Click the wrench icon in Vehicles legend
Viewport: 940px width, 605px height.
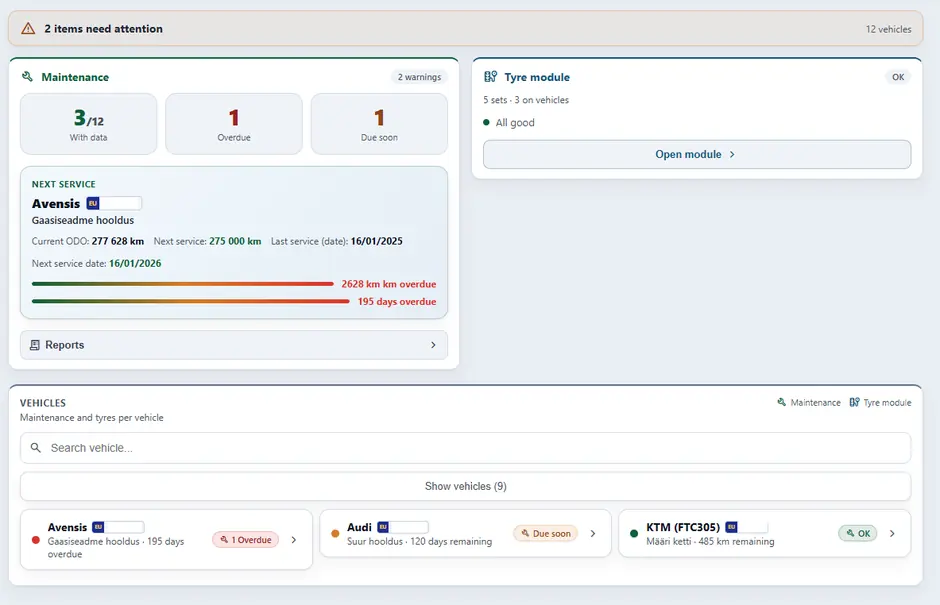[781, 402]
